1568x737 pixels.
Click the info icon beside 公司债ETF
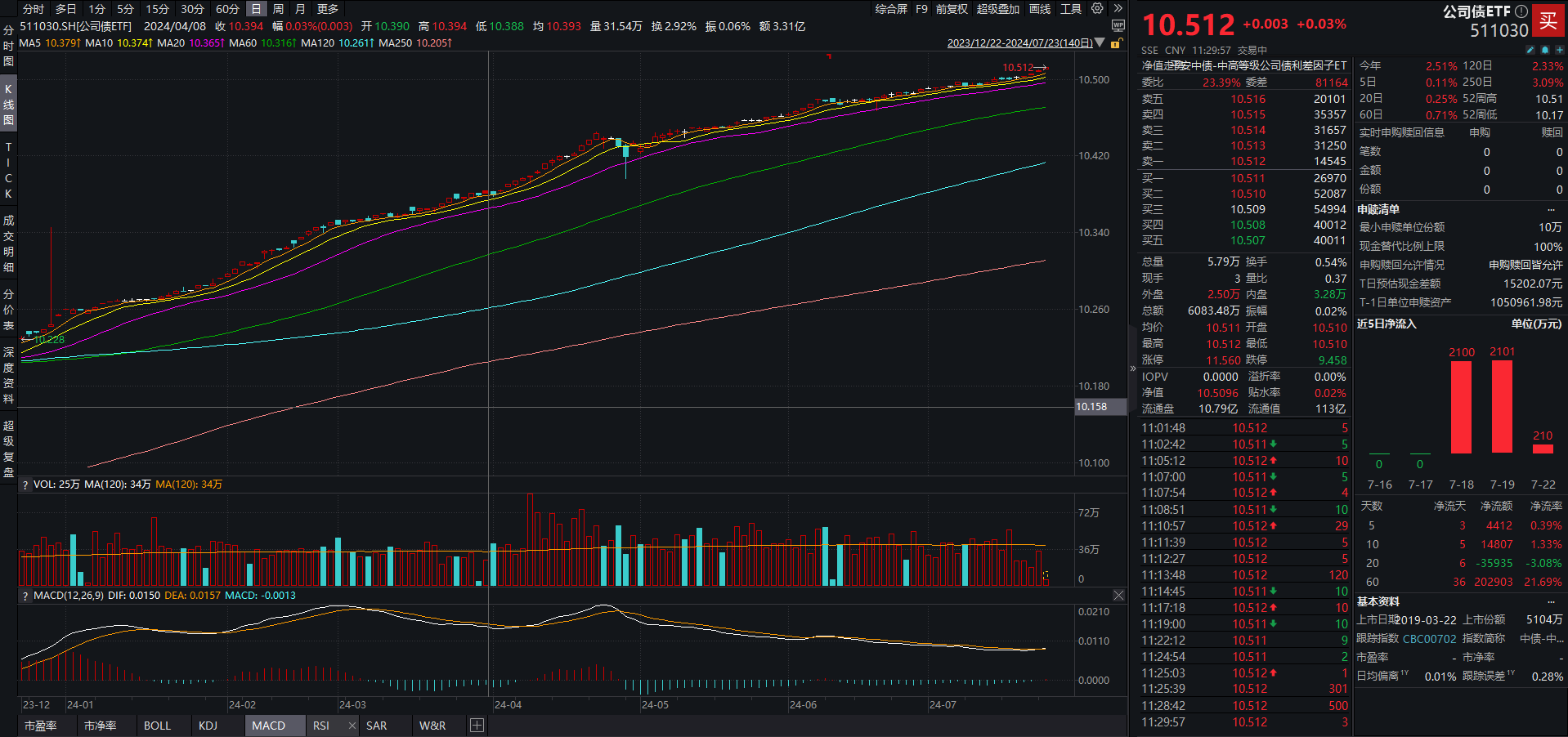click(1521, 11)
